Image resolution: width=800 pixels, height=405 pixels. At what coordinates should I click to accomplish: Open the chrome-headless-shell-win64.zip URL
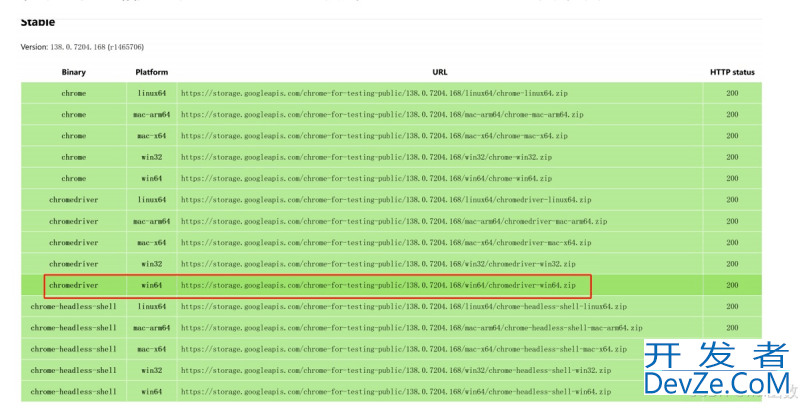point(395,392)
